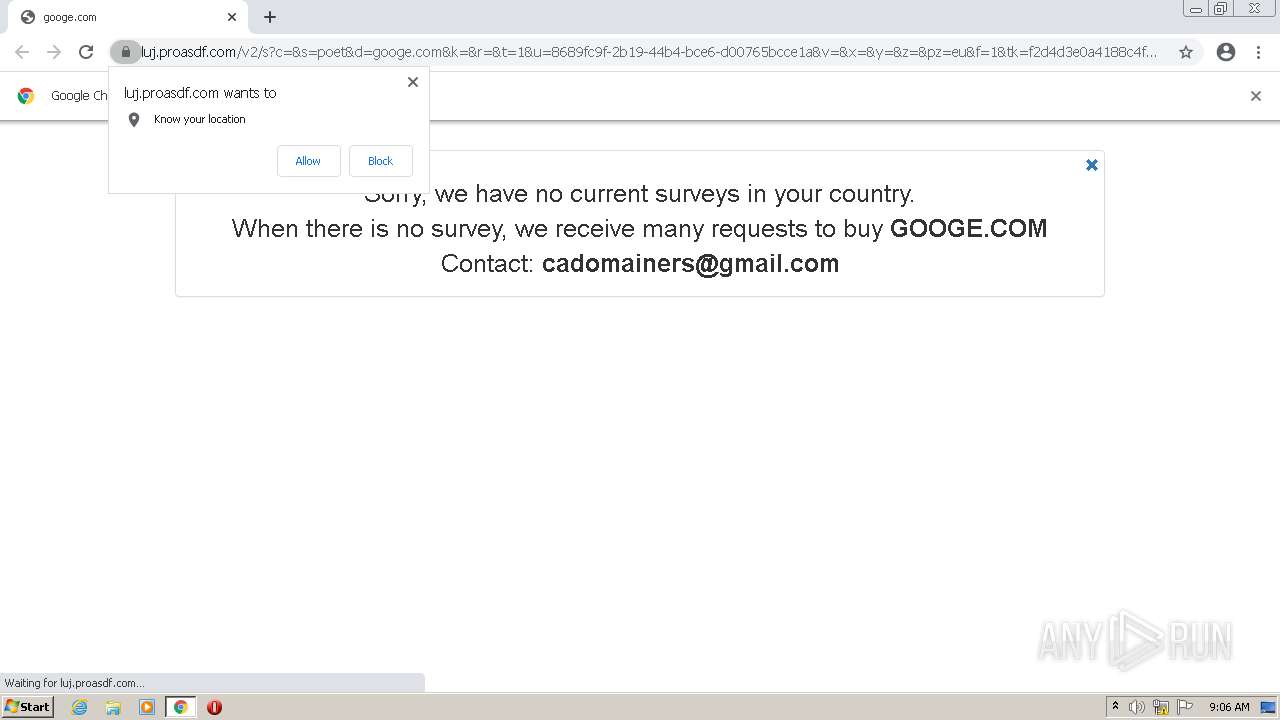This screenshot has height=720, width=1280.
Task: Focus the address bar URL
Action: tap(648, 52)
